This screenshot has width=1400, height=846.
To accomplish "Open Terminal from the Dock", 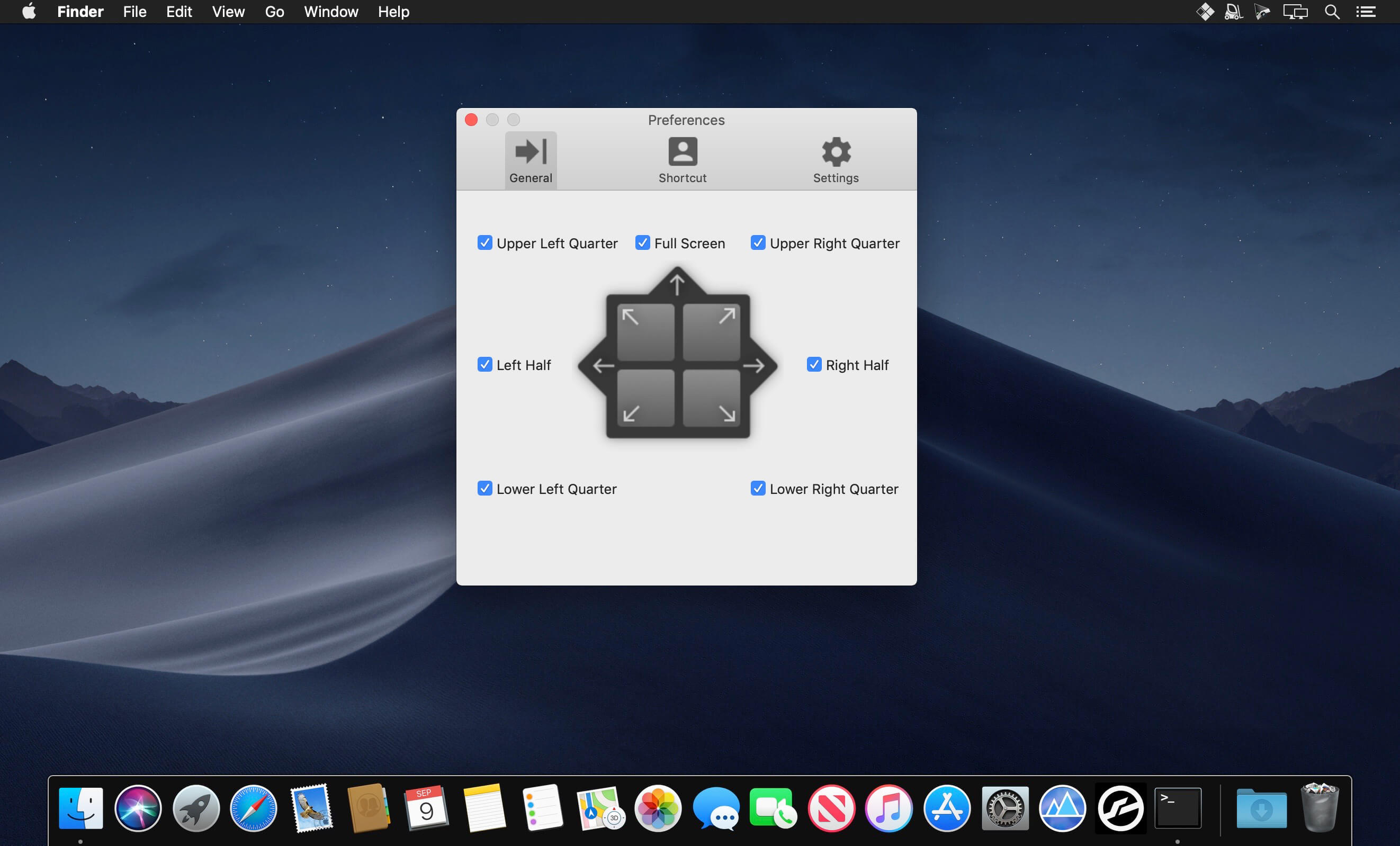I will coord(1179,808).
